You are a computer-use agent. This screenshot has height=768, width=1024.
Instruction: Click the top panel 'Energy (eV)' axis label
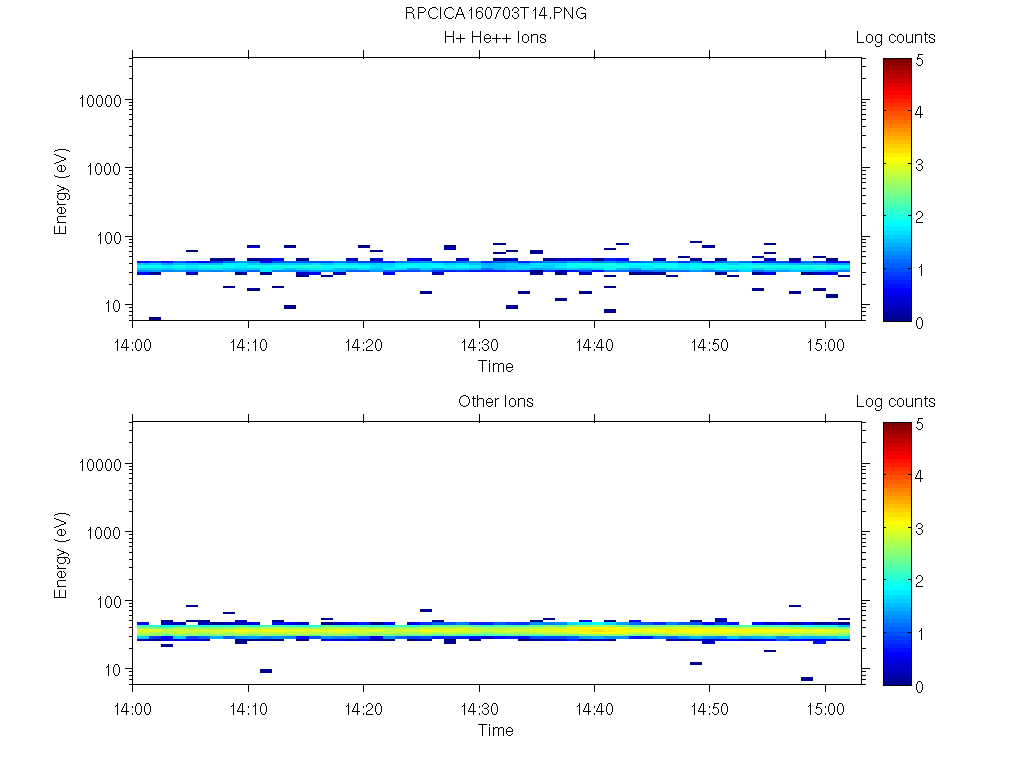pyautogui.click(x=61, y=191)
